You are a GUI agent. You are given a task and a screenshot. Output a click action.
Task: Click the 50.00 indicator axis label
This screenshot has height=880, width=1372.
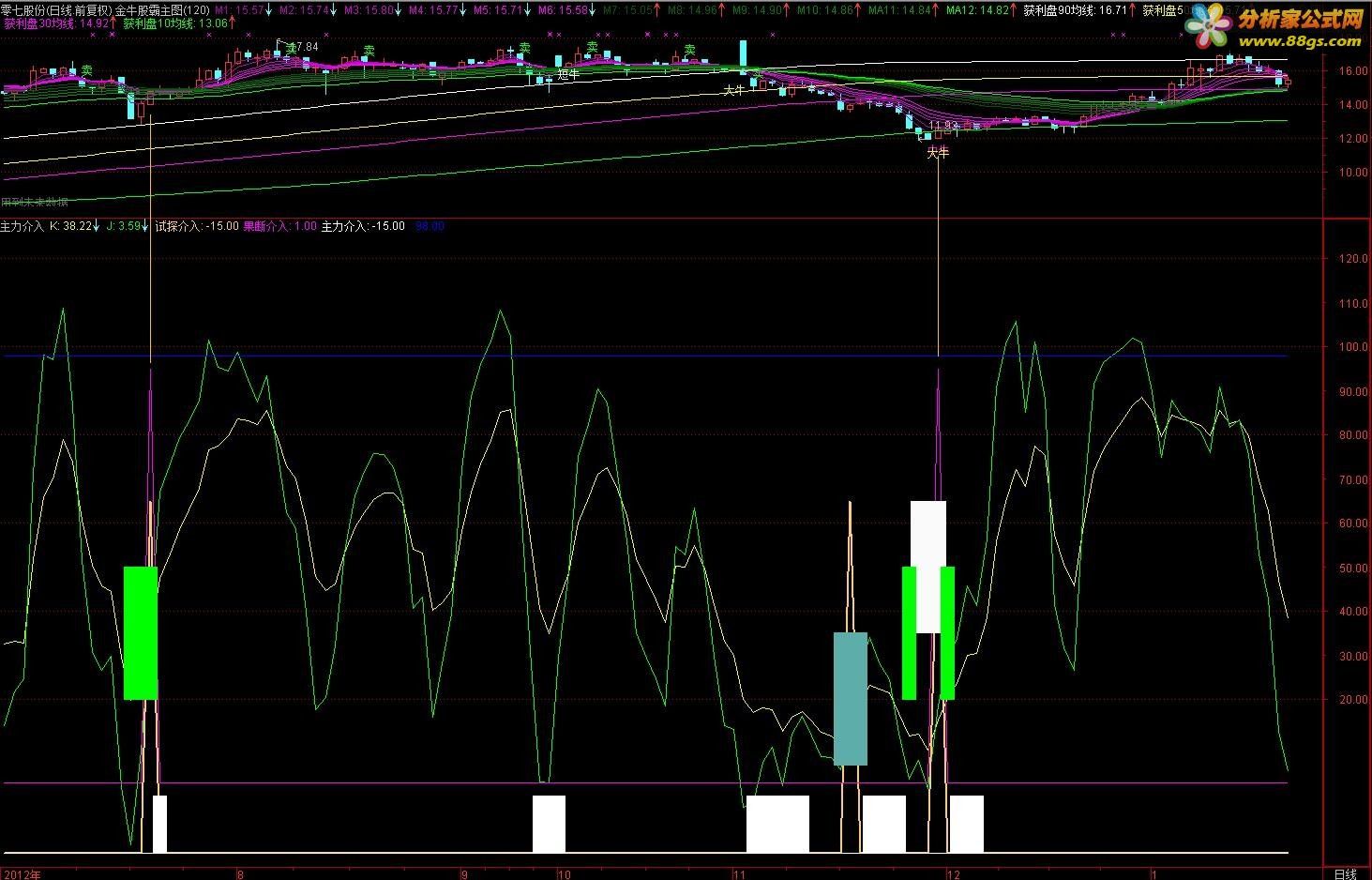pyautogui.click(x=1353, y=568)
